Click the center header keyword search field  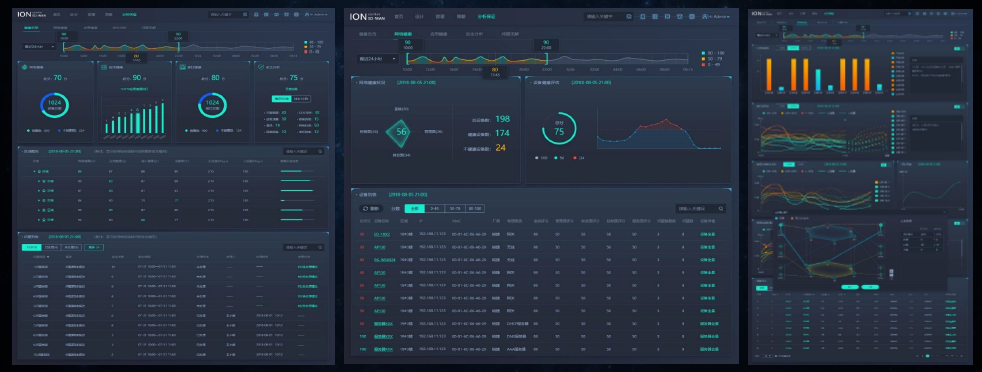click(x=608, y=17)
